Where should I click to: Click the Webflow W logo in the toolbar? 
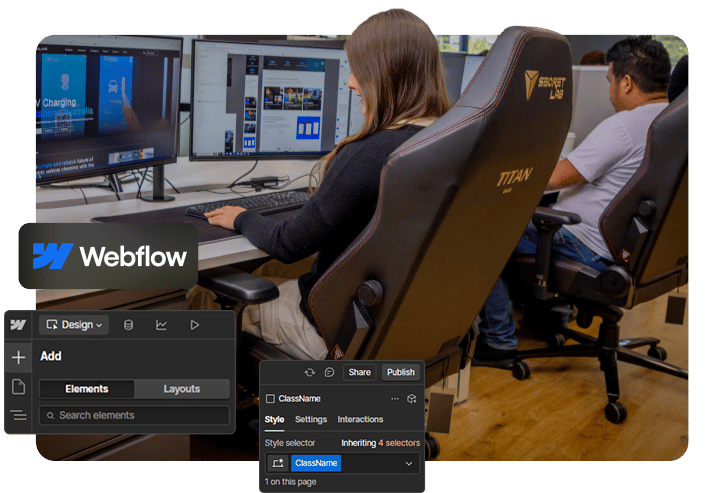[18, 325]
